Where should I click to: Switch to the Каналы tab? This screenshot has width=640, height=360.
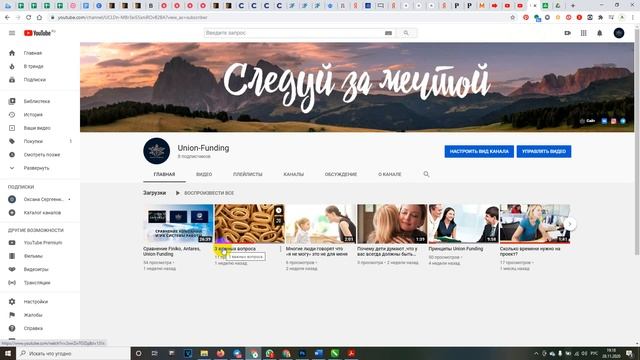coord(293,174)
